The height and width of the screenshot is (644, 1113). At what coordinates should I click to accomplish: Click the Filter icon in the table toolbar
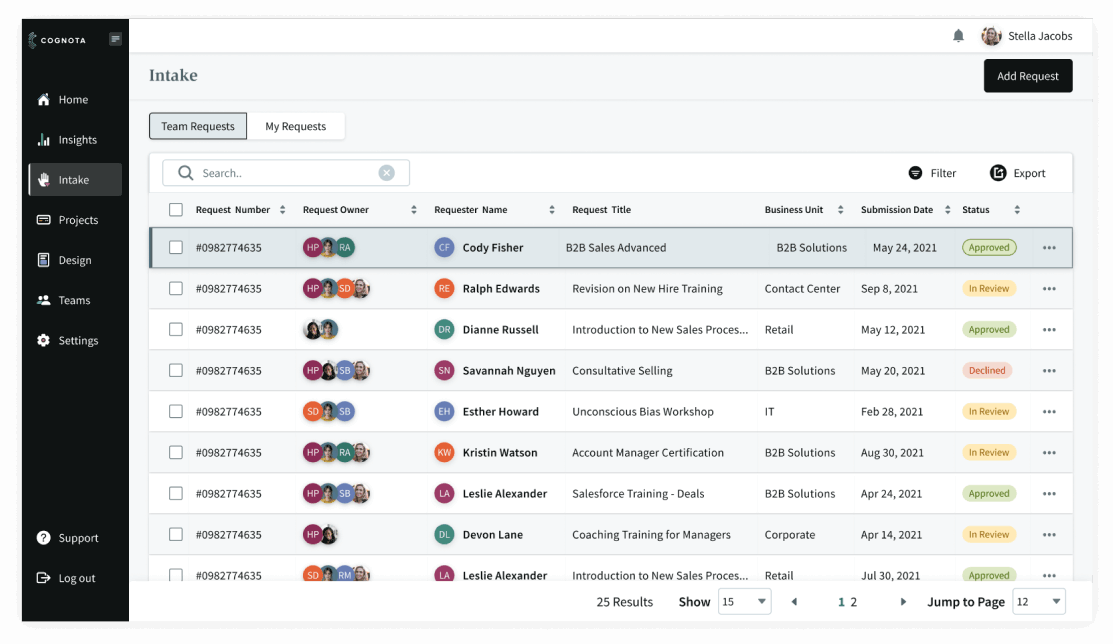tap(915, 173)
